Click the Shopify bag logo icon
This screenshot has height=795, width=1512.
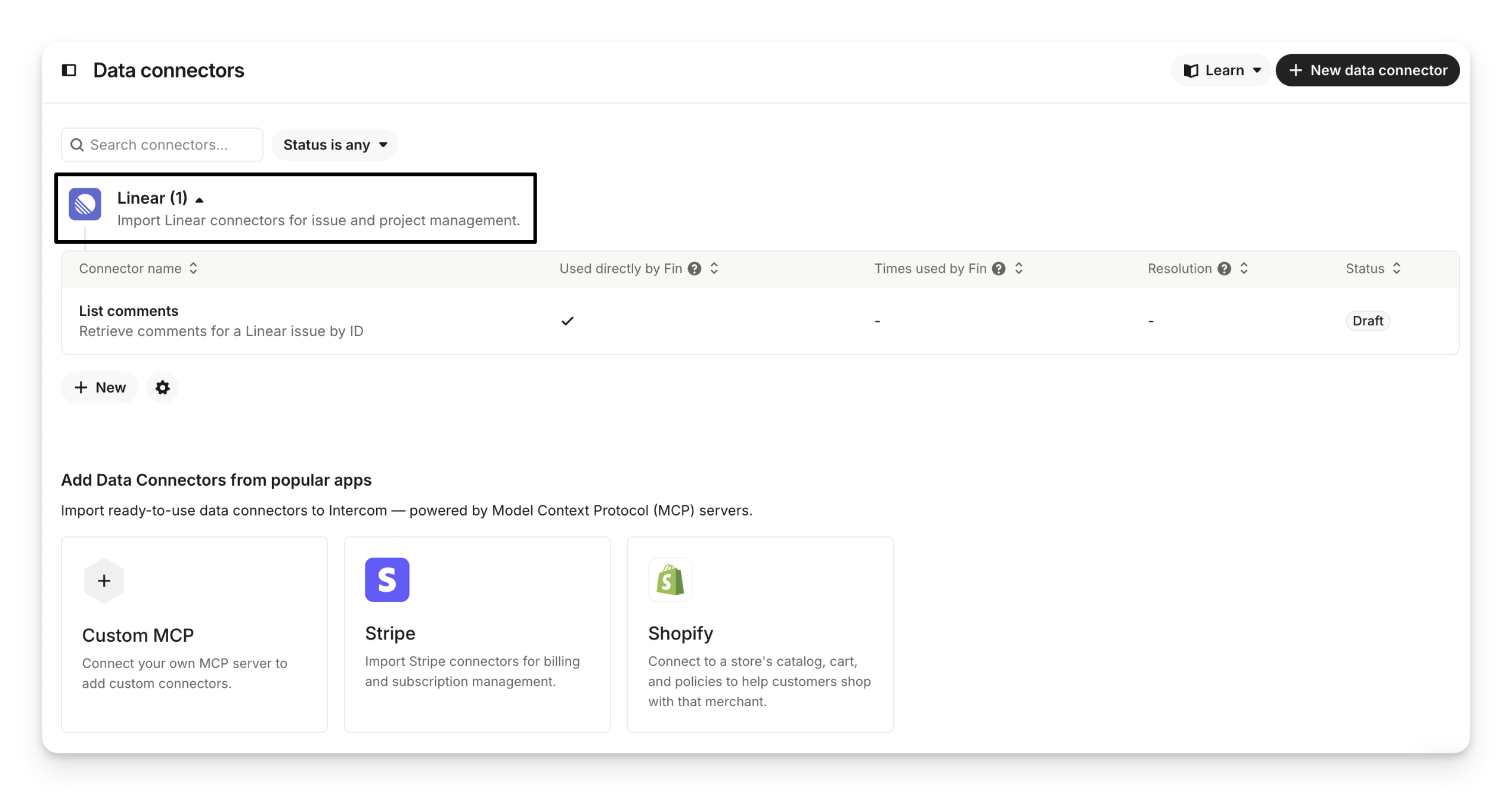coord(670,579)
